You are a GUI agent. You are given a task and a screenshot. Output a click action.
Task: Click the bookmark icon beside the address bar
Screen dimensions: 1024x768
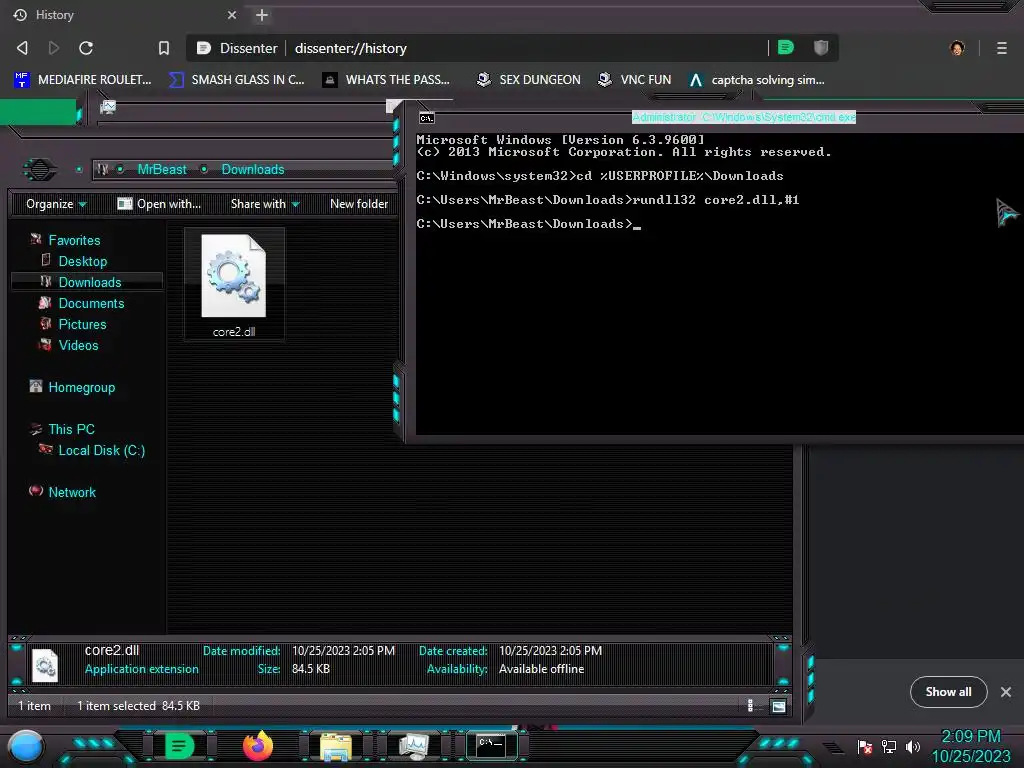point(164,48)
